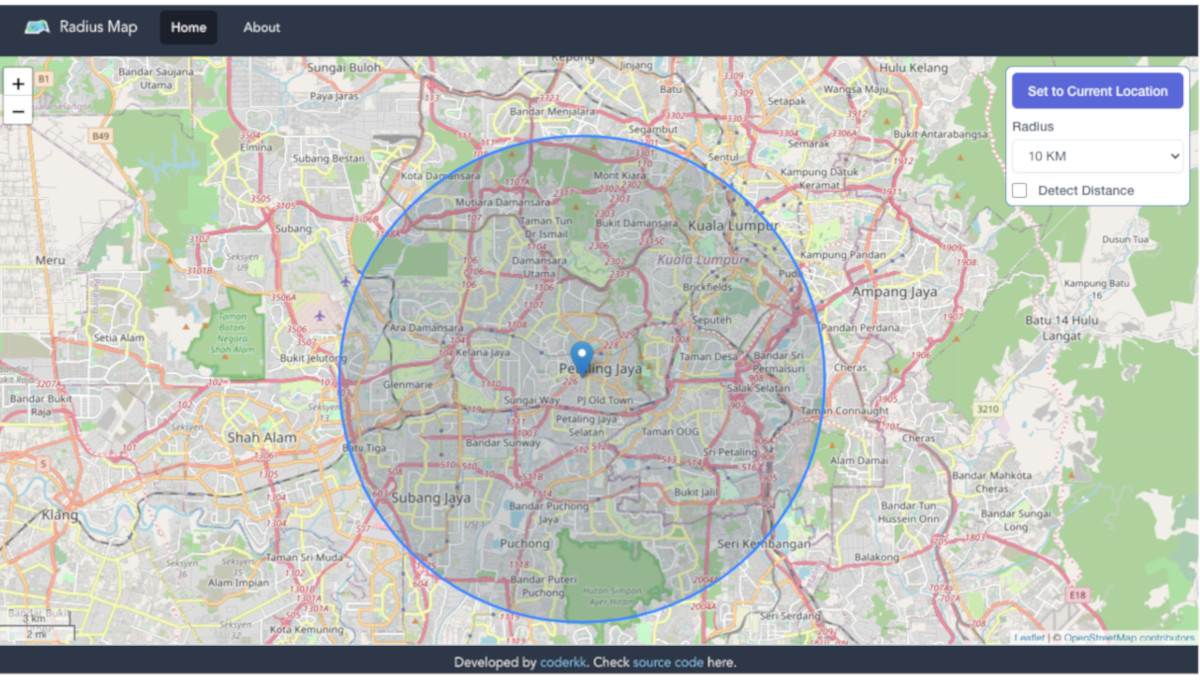Click the Ampang Jaya map label
Viewport: 1200px width, 680px height.
point(894,292)
